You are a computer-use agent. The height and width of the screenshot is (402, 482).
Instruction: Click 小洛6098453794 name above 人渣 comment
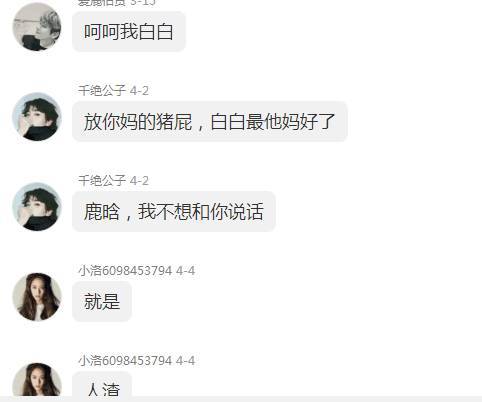point(125,360)
